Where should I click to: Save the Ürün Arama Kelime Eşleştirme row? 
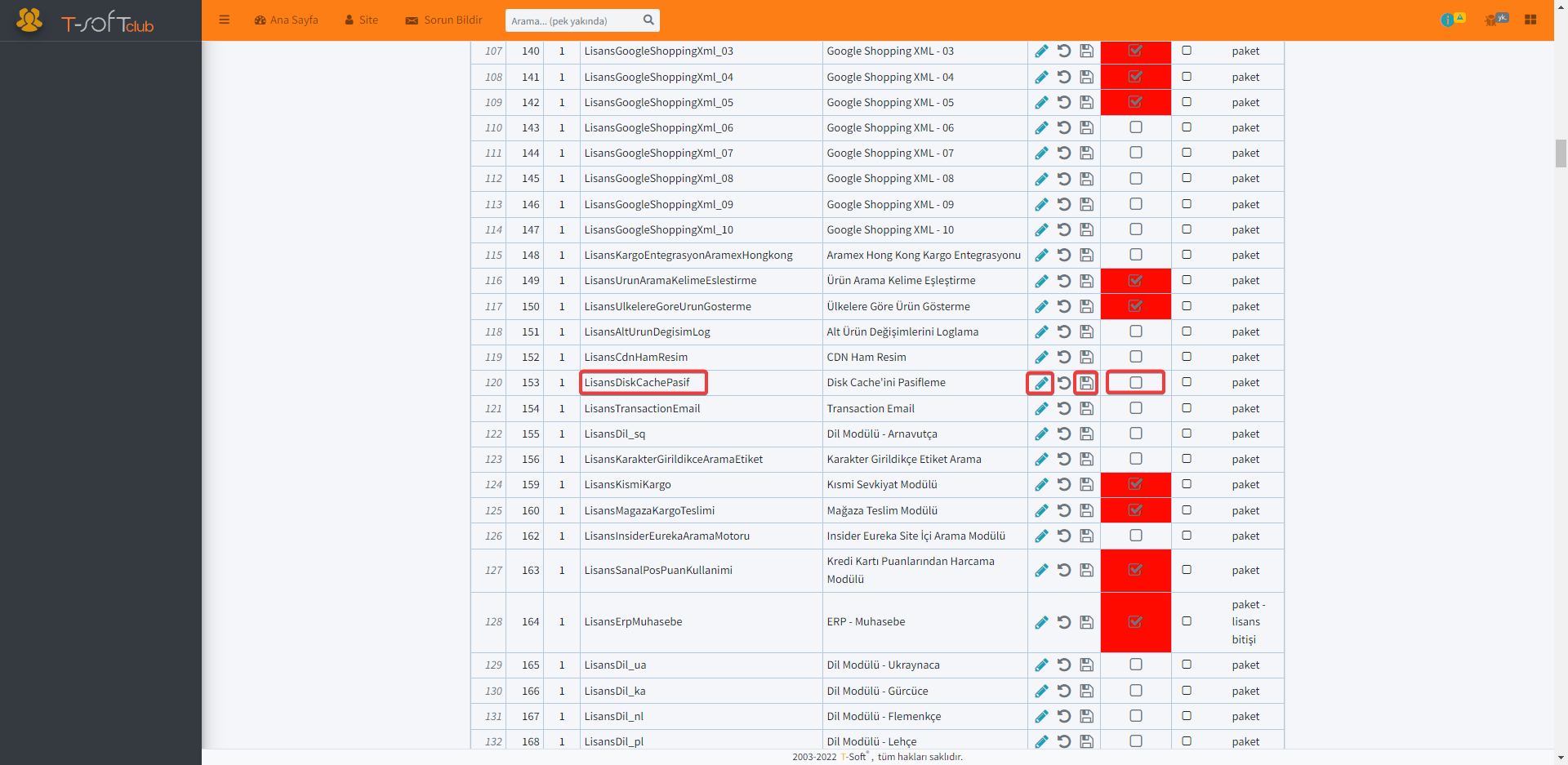[1086, 281]
